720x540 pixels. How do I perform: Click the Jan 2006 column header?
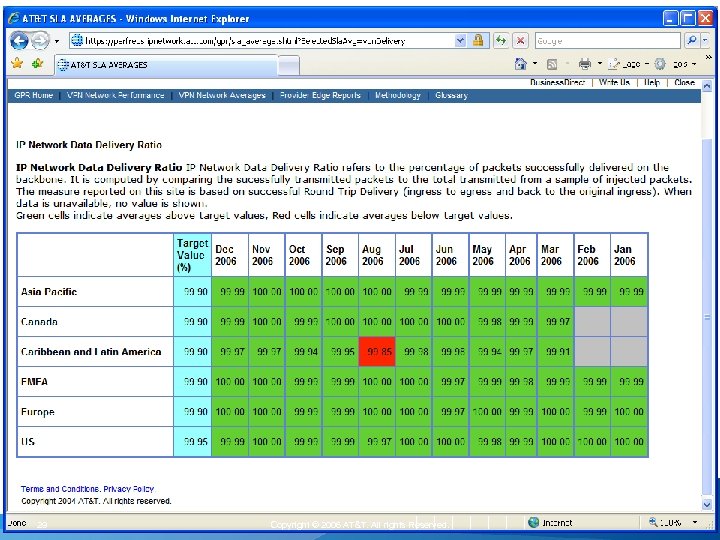[x=629, y=255]
